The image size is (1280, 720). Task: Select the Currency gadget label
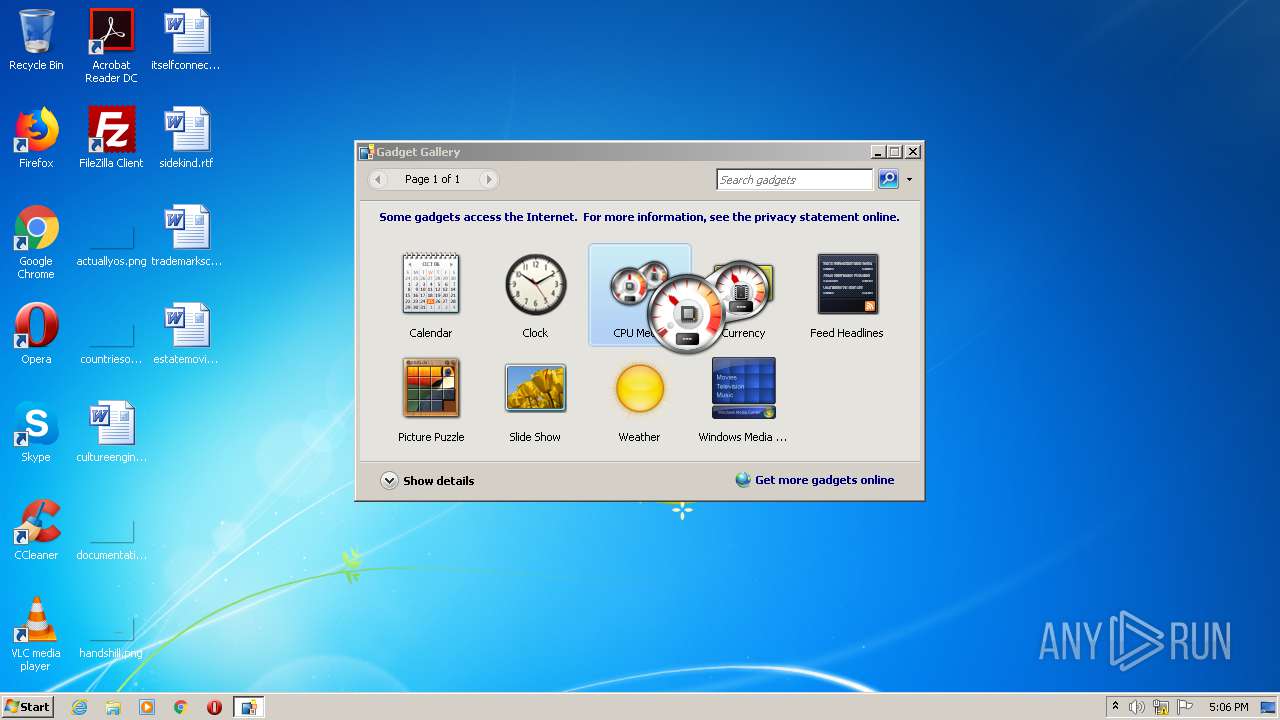tap(743, 333)
